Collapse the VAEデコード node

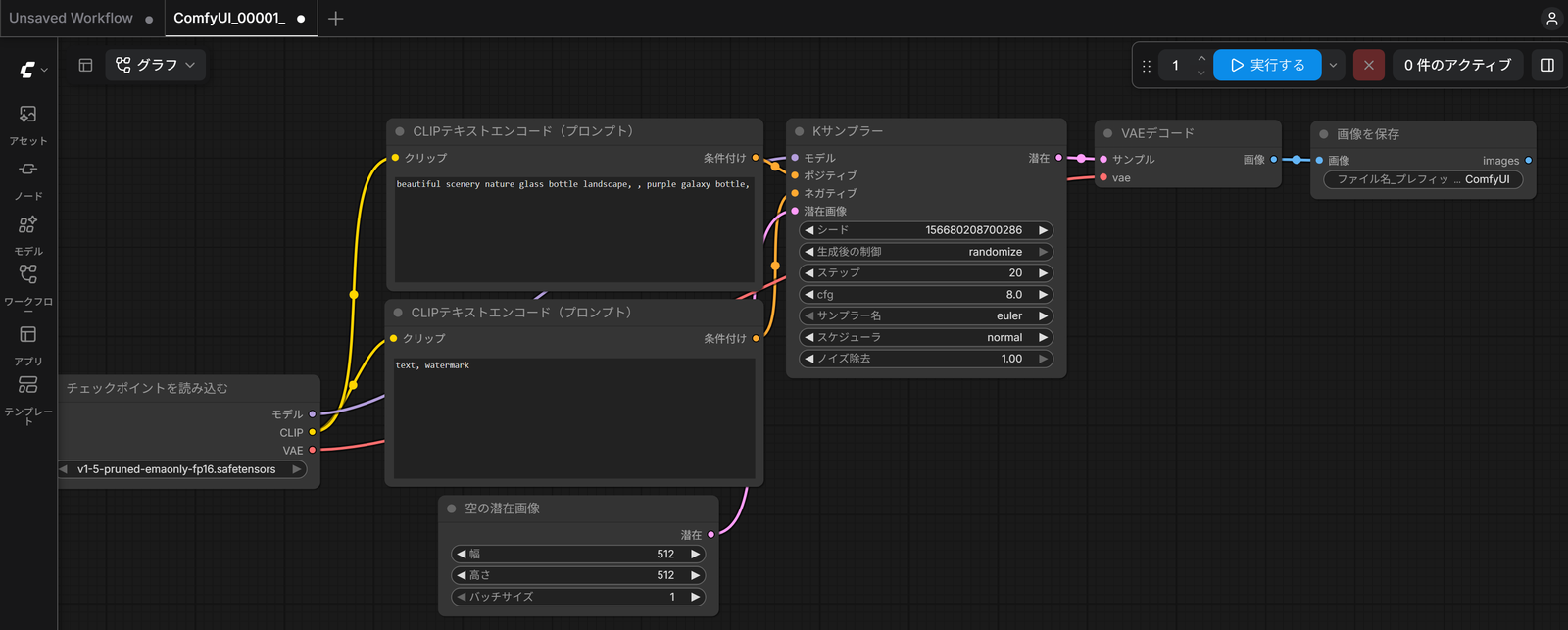tap(1108, 133)
